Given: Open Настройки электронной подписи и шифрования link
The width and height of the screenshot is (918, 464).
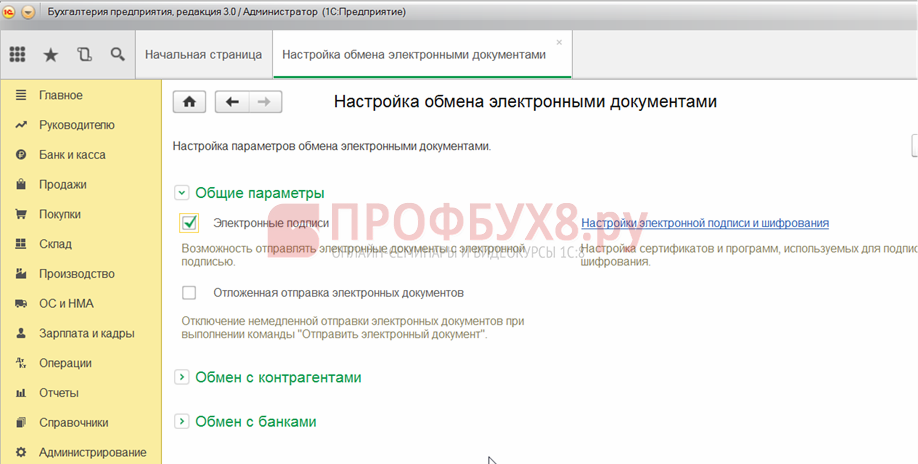Looking at the screenshot, I should pyautogui.click(x=705, y=223).
